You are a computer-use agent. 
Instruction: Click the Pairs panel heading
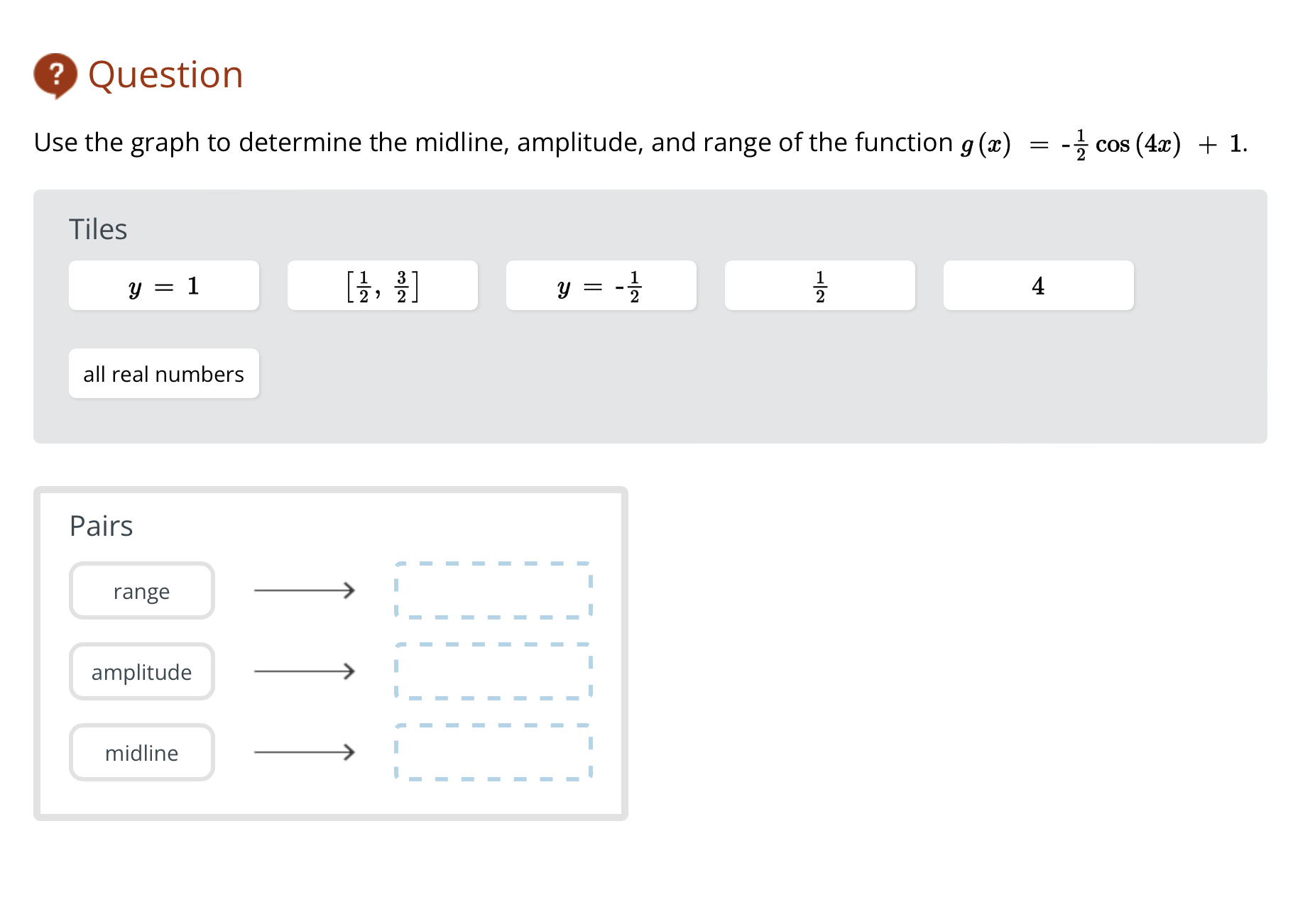[x=101, y=525]
